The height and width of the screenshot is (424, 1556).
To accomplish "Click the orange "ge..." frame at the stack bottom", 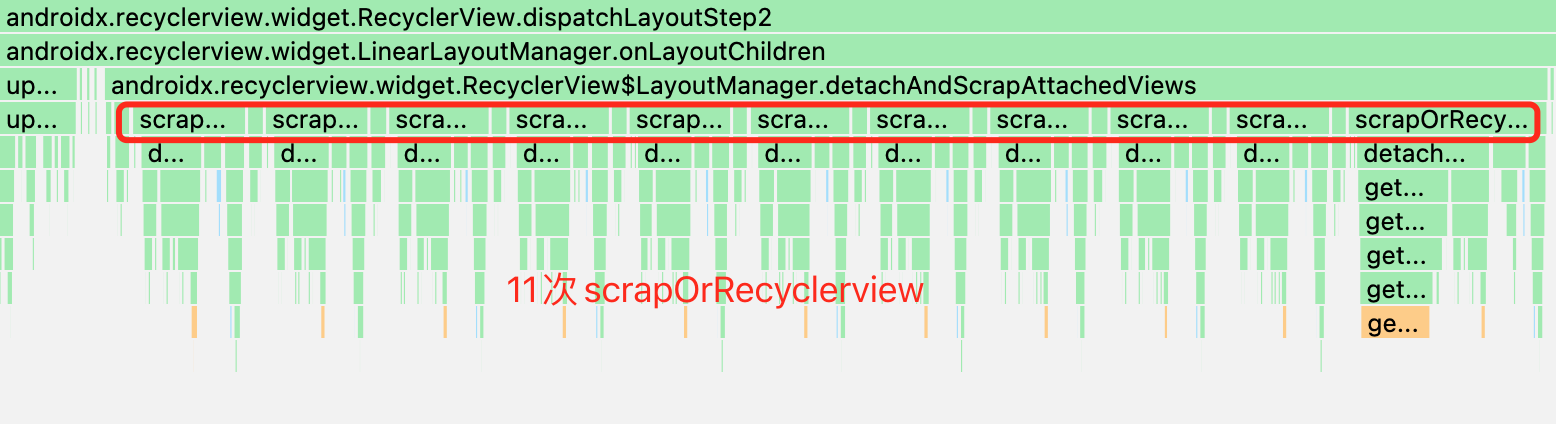I will (x=1394, y=324).
